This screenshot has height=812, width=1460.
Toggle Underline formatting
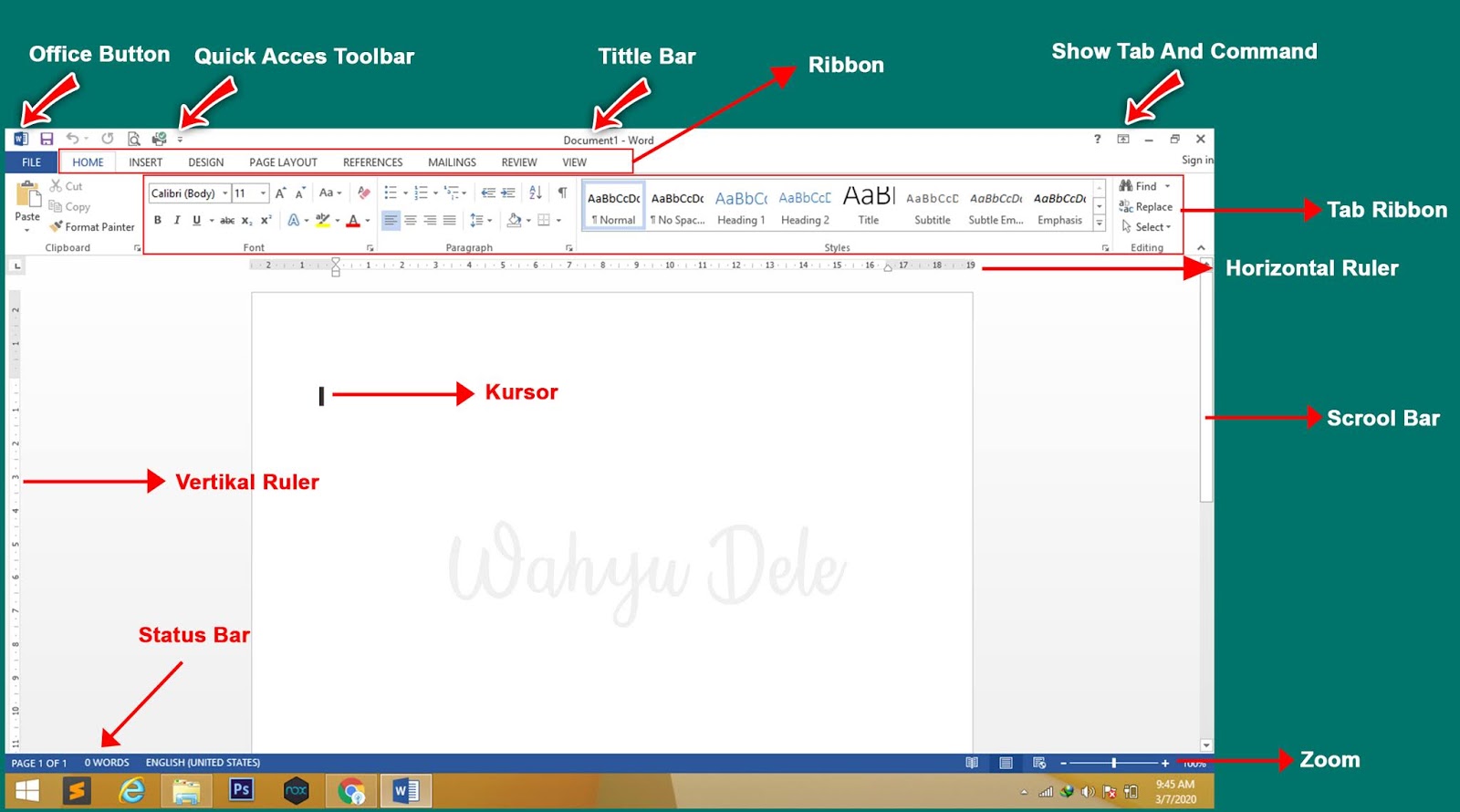coord(196,220)
